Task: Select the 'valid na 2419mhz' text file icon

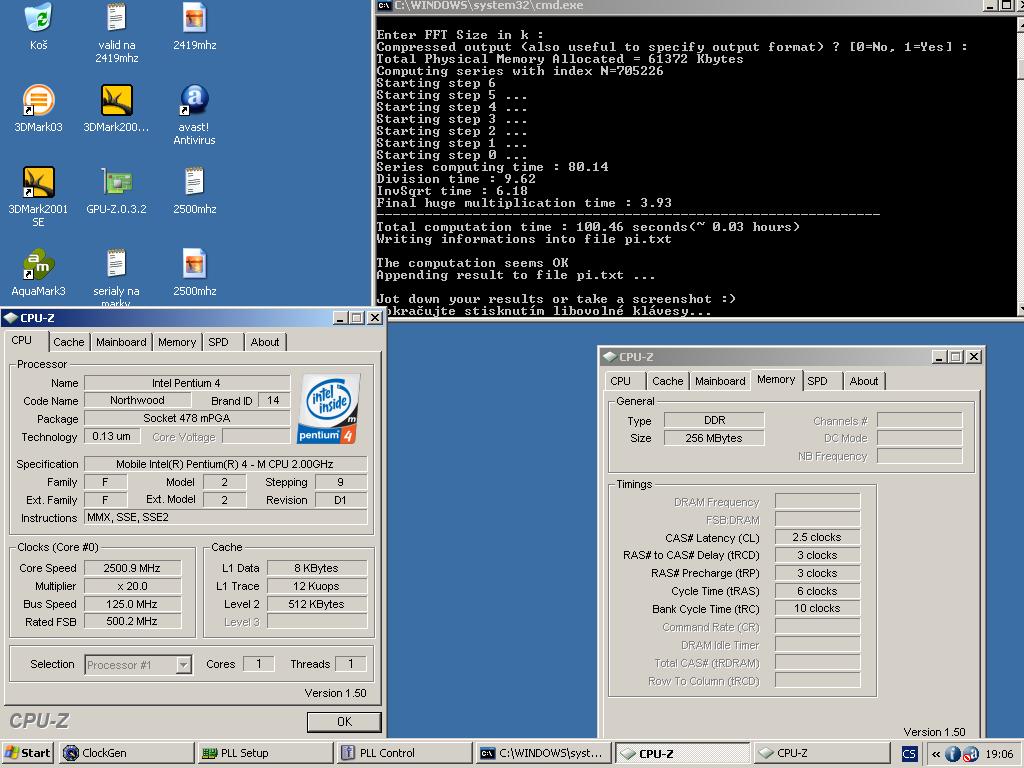Action: pos(116,18)
